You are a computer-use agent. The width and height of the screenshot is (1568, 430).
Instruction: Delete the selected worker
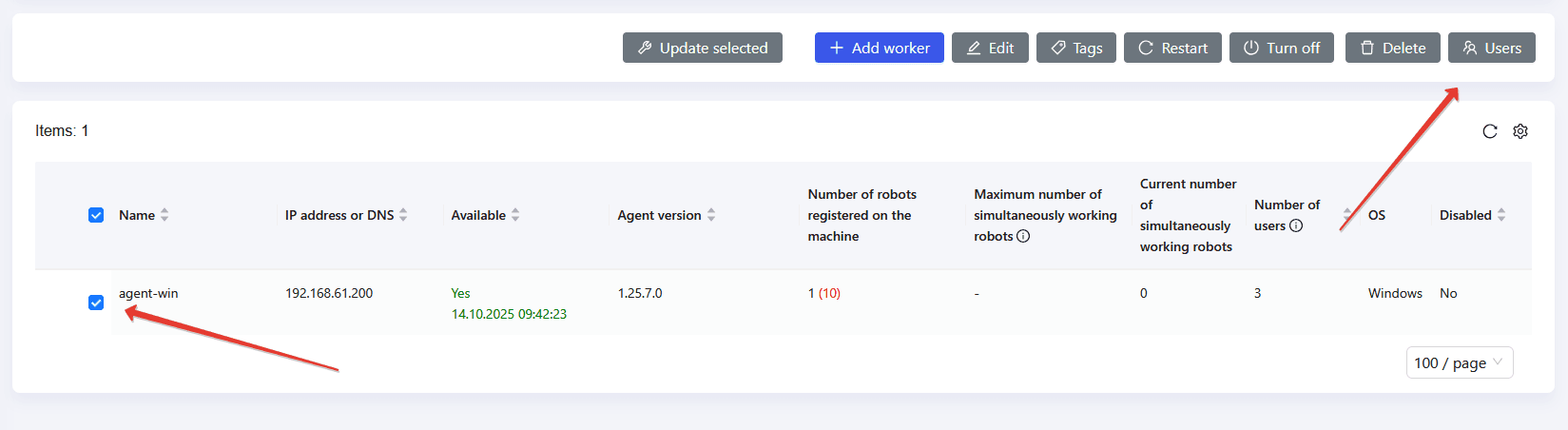pyautogui.click(x=1392, y=48)
